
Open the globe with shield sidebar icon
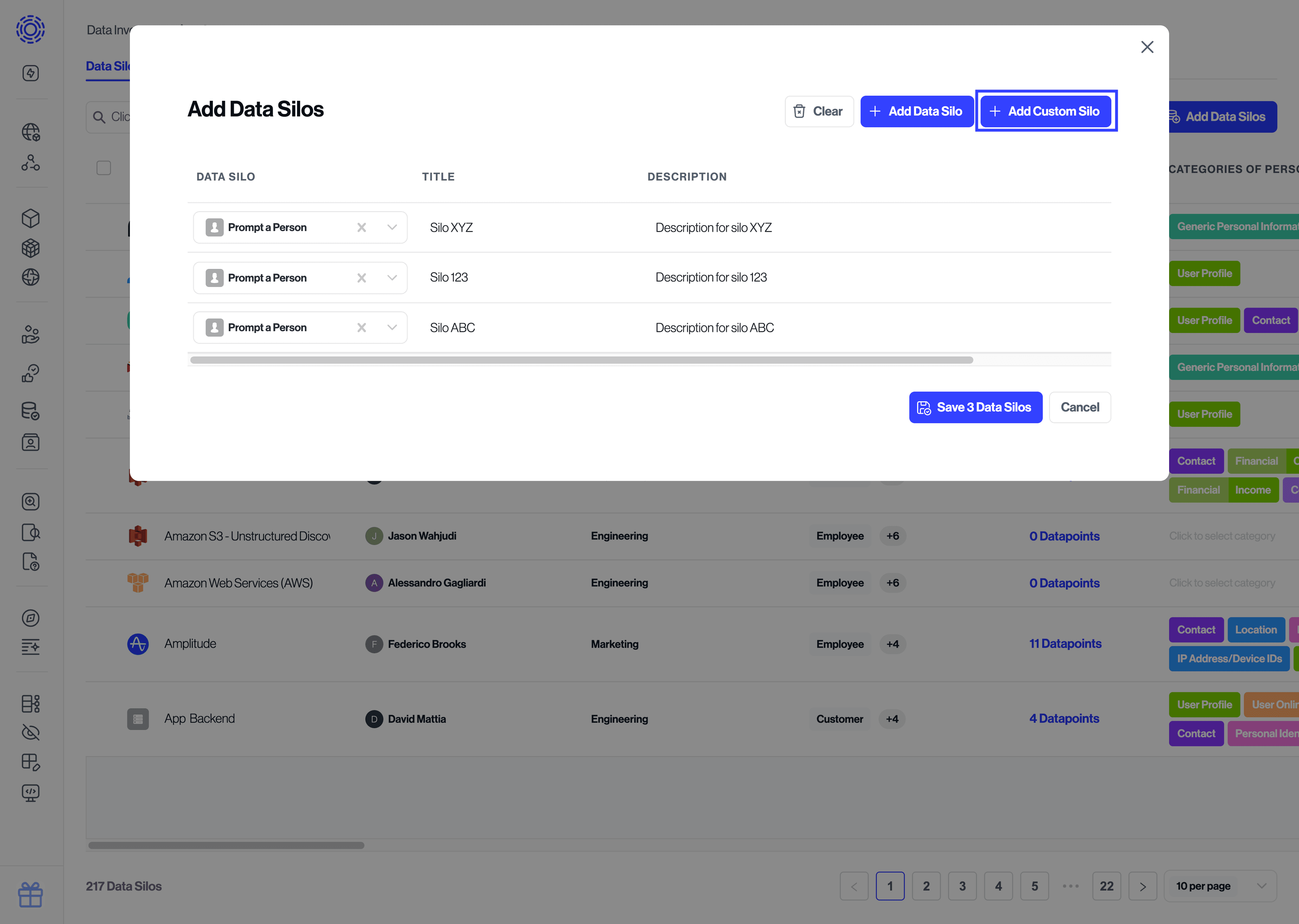31,132
